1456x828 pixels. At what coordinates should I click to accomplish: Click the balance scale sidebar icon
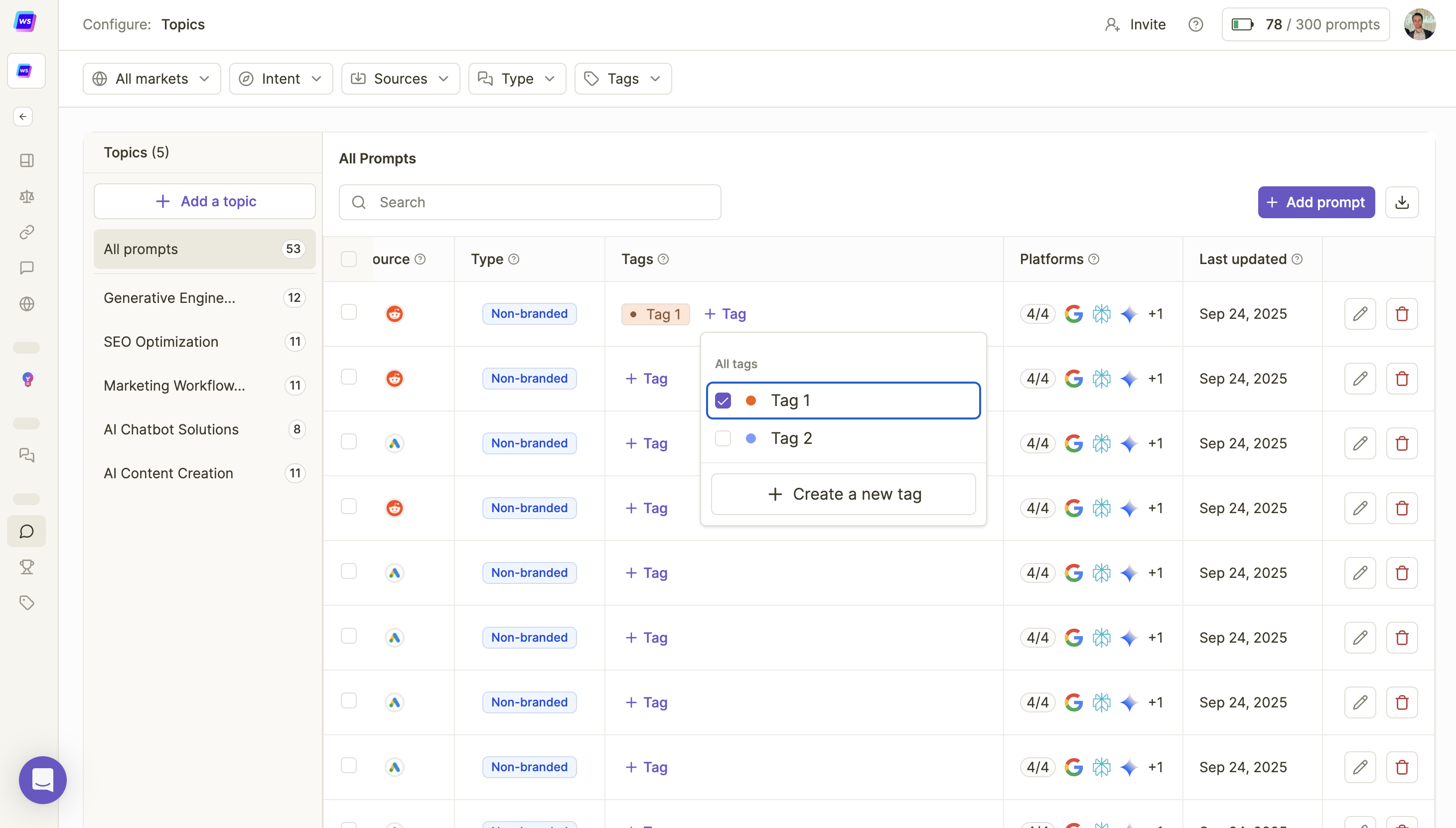pyautogui.click(x=26, y=196)
